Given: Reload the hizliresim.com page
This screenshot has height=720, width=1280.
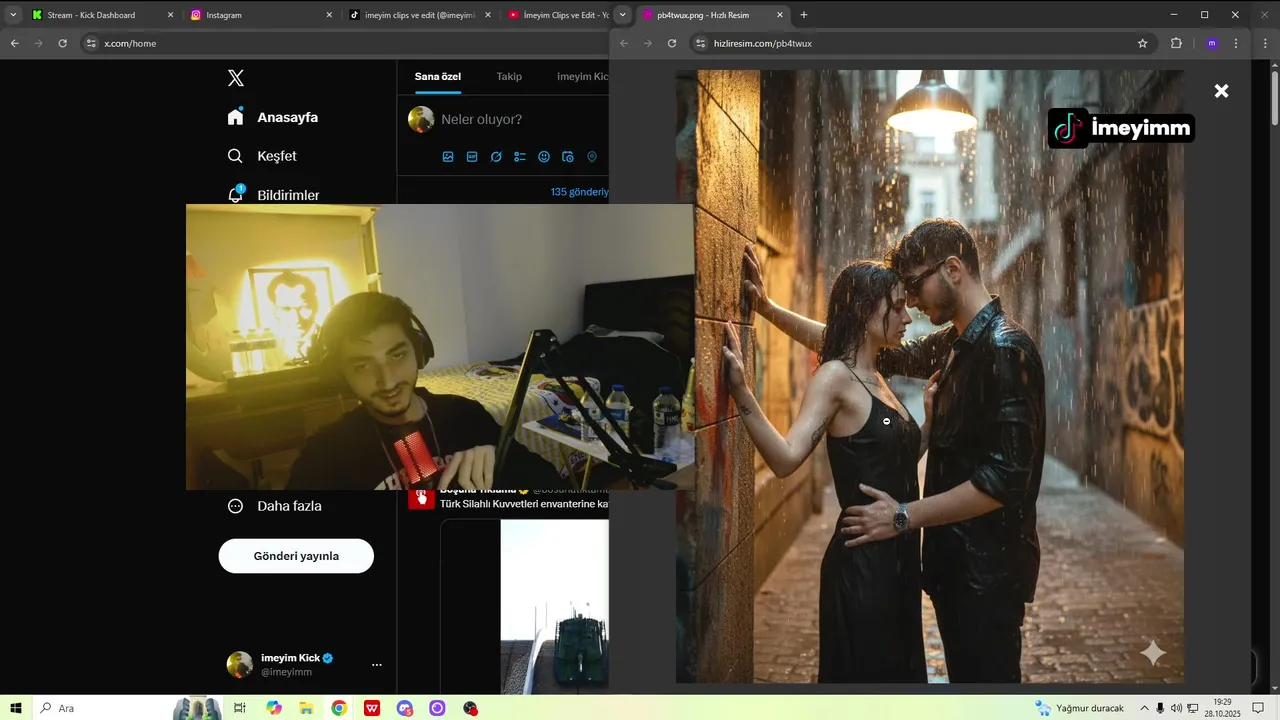Looking at the screenshot, I should [x=672, y=43].
